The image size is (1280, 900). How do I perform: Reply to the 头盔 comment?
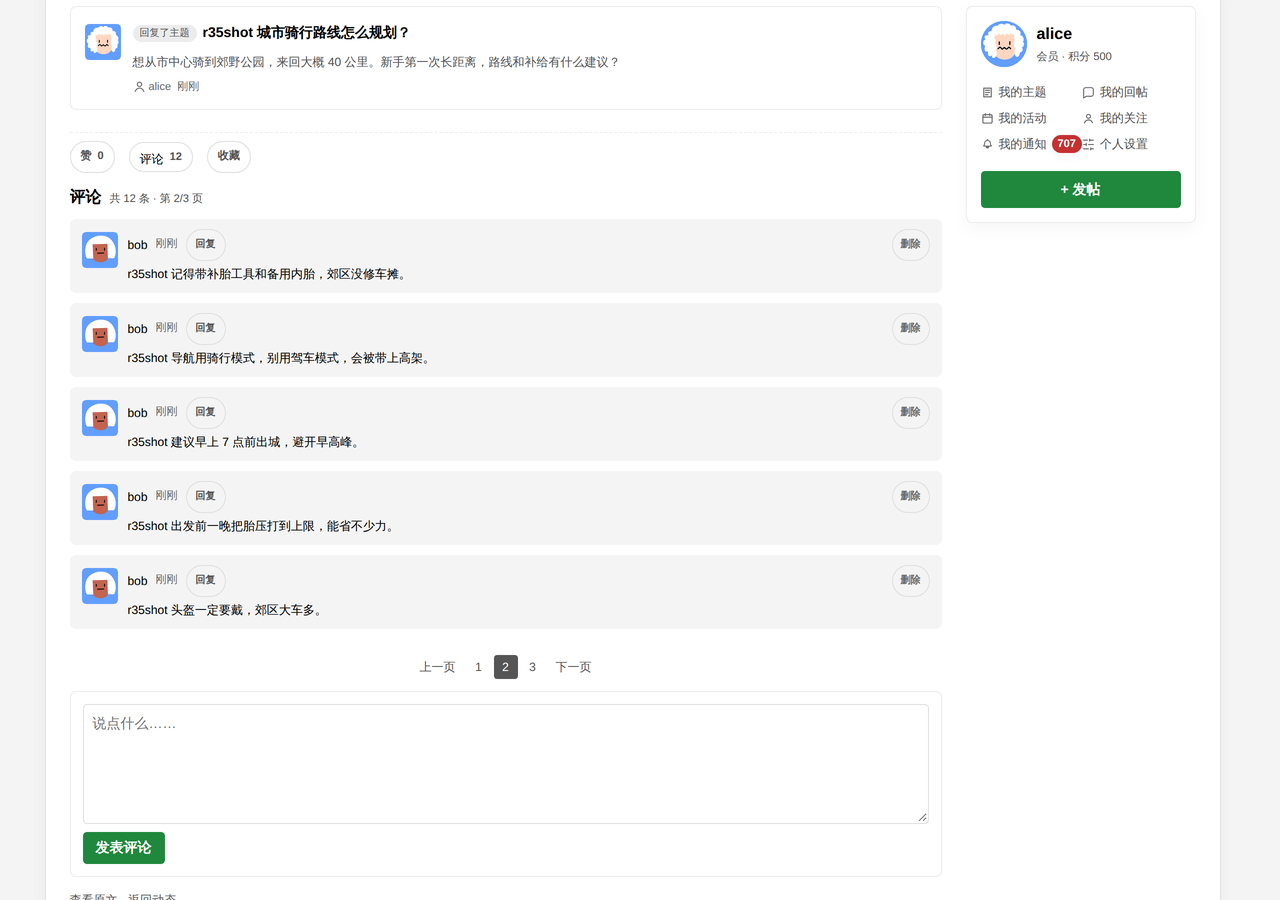click(x=206, y=581)
